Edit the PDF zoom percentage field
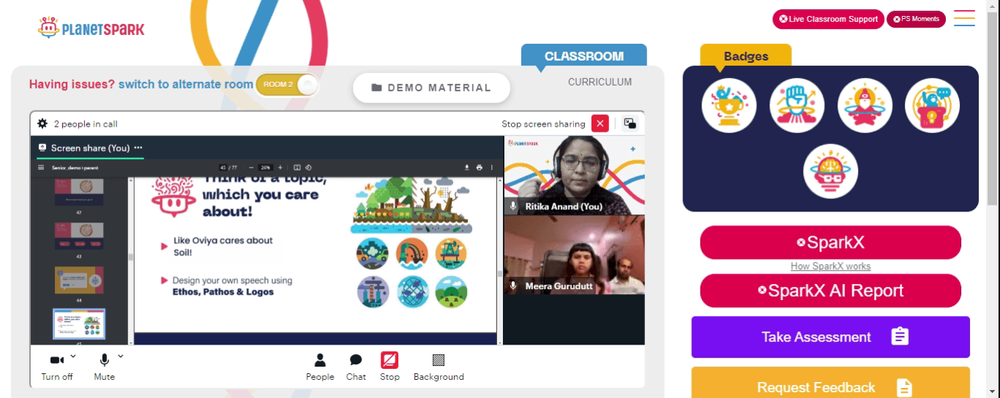The width and height of the screenshot is (1000, 398). pos(265,167)
